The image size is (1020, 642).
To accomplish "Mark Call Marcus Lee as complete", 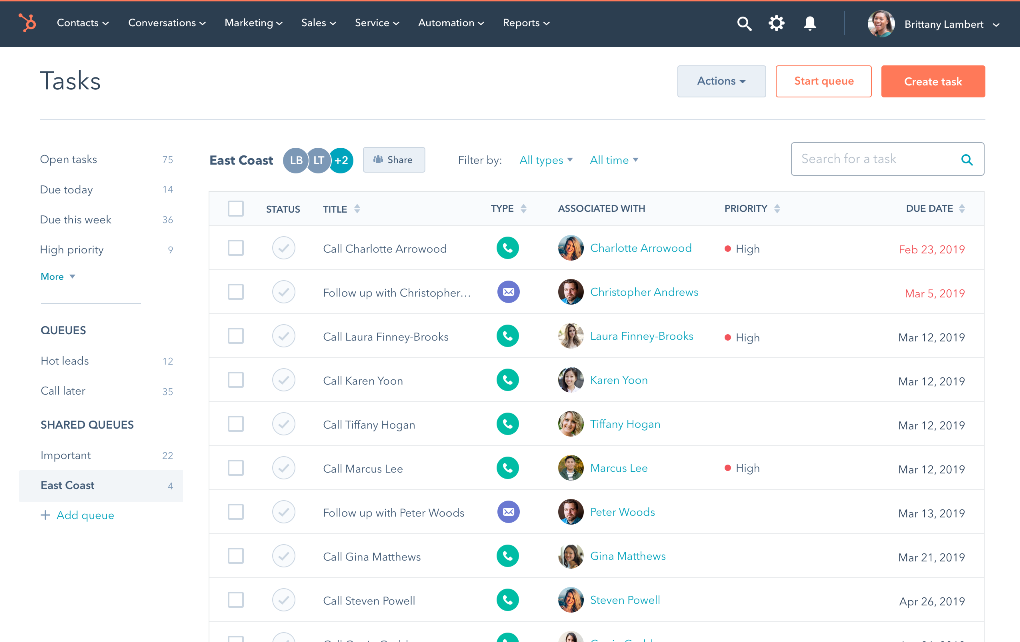I will click(x=283, y=467).
